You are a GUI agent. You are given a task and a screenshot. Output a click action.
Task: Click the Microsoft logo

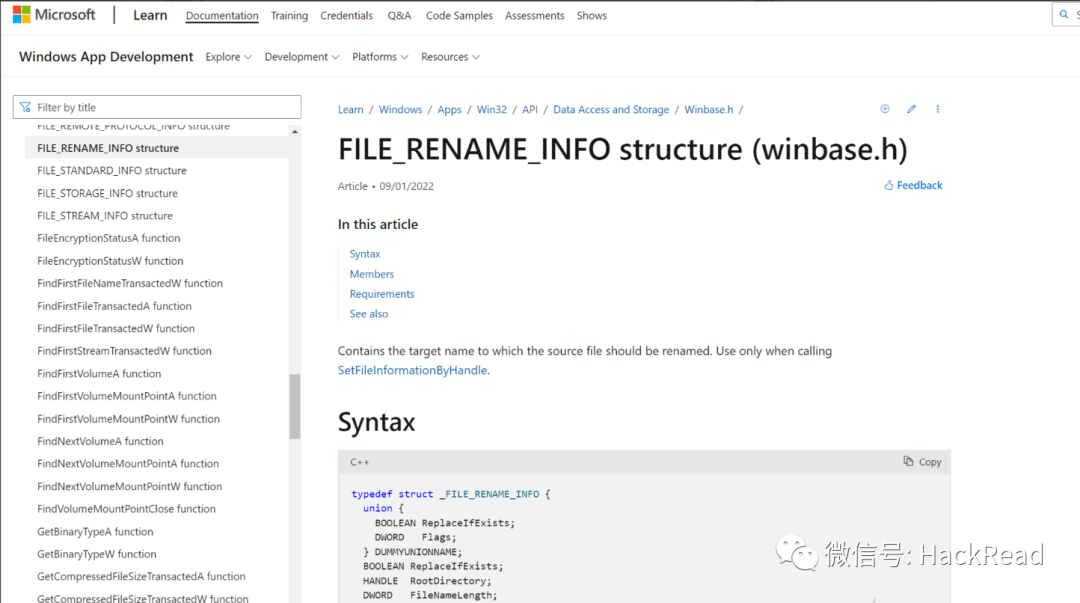pos(54,14)
